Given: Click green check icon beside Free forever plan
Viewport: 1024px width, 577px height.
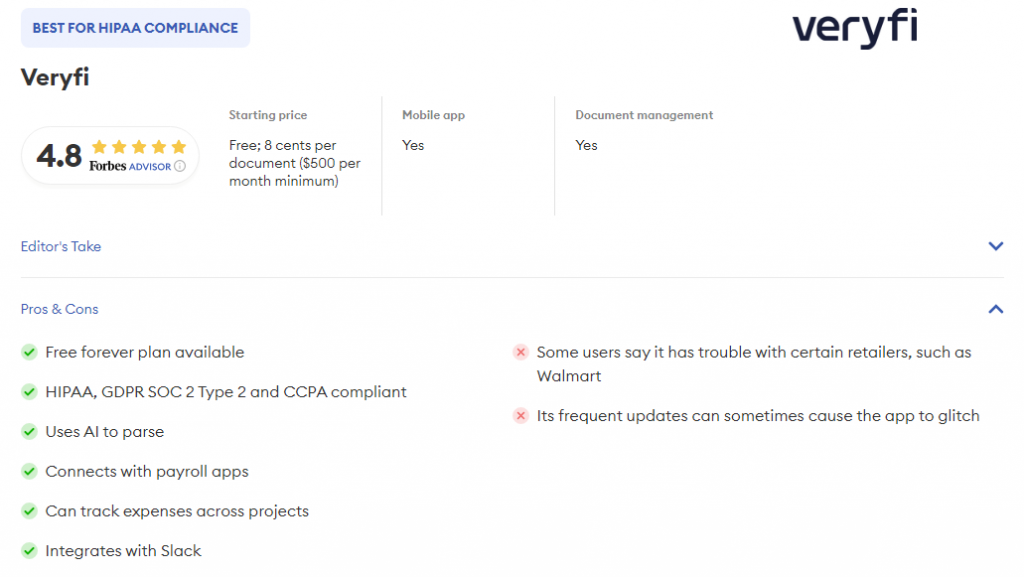Looking at the screenshot, I should pos(29,352).
